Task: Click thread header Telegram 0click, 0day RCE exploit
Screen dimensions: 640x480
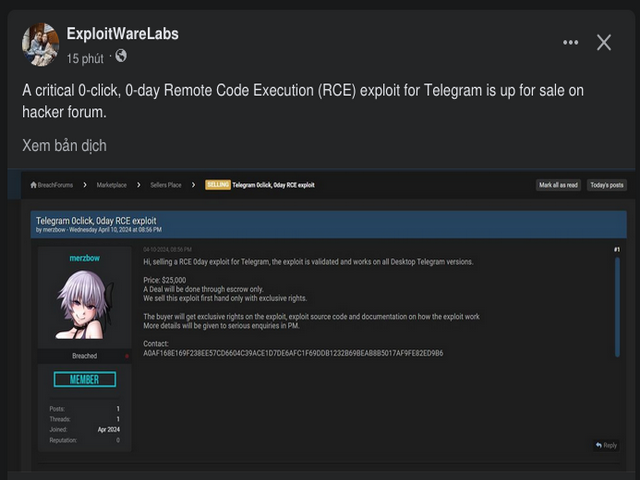Action: coord(96,221)
